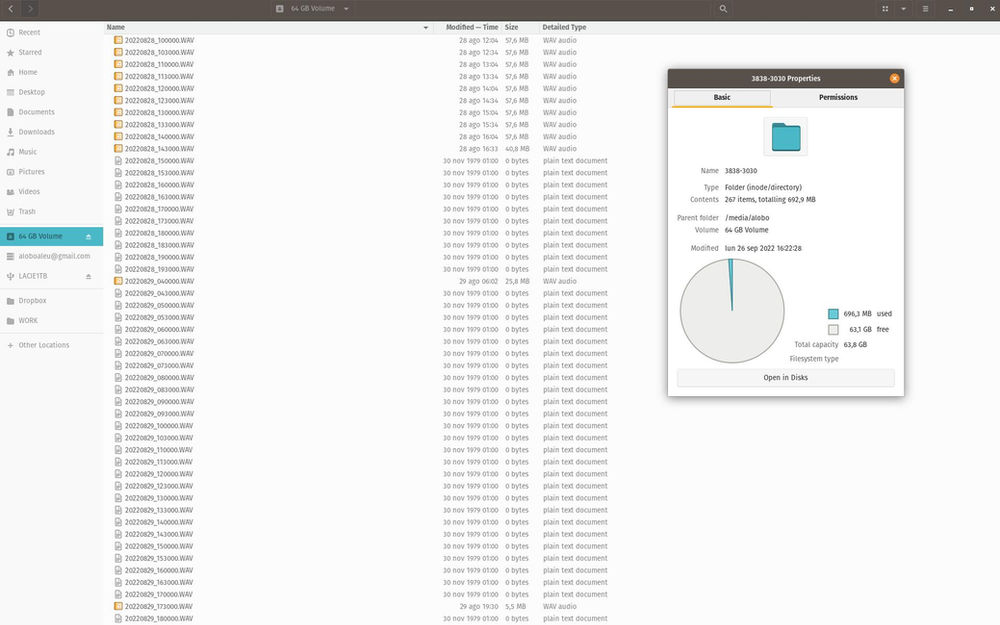Open search with the magnifier icon

[x=722, y=8]
